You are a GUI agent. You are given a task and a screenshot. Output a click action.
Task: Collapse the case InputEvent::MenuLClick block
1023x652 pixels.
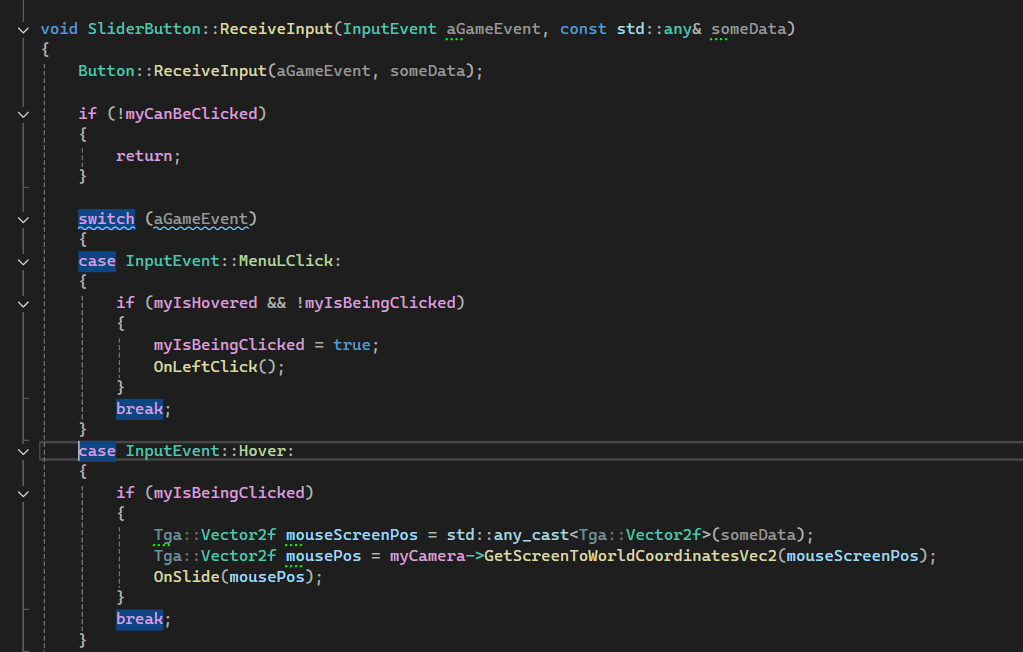24,261
